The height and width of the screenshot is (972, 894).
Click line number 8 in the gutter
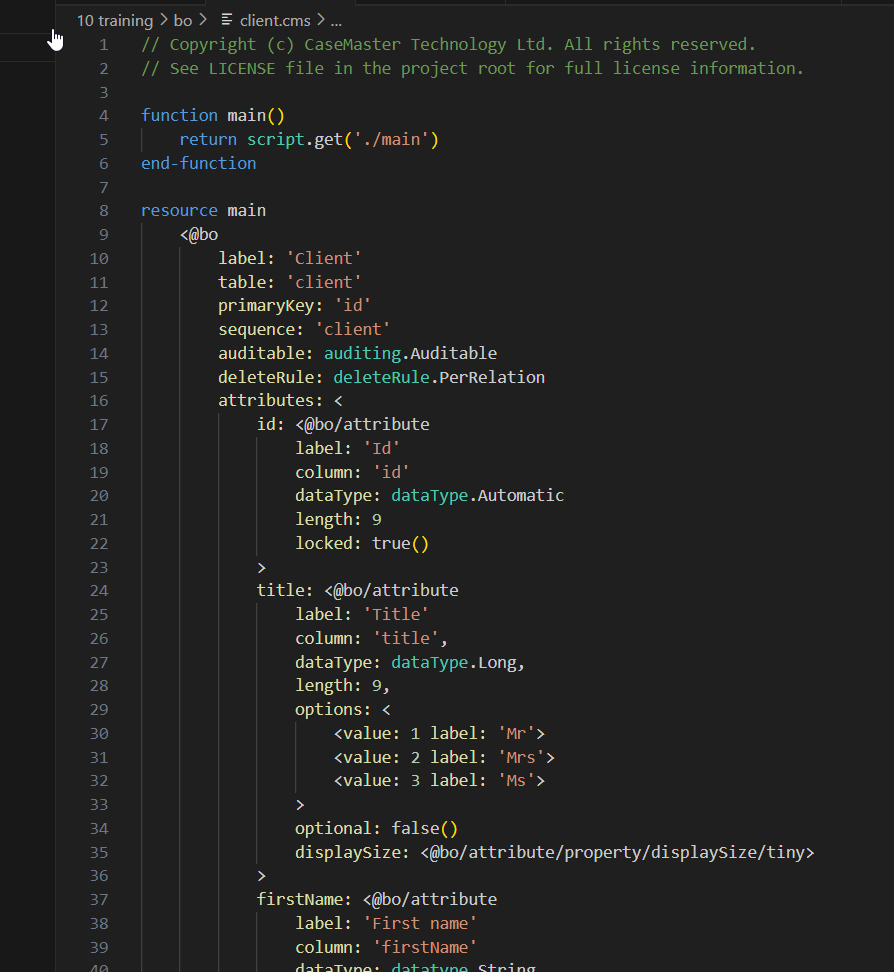coord(104,210)
